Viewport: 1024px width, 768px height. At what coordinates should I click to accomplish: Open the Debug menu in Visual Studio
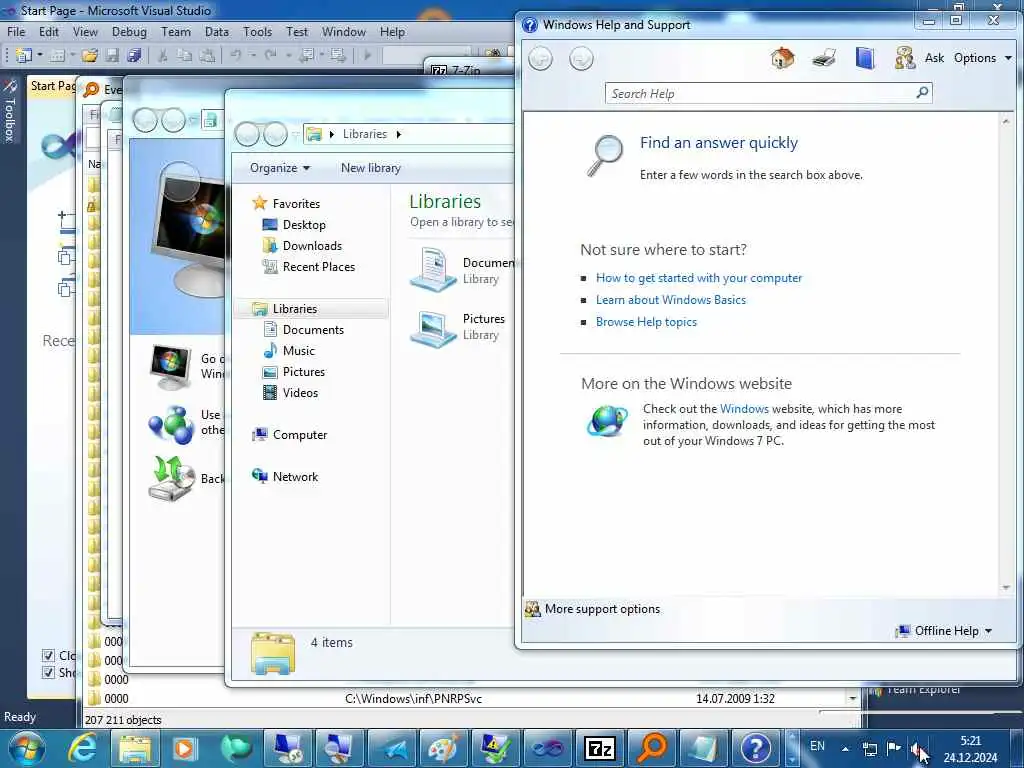tap(129, 31)
